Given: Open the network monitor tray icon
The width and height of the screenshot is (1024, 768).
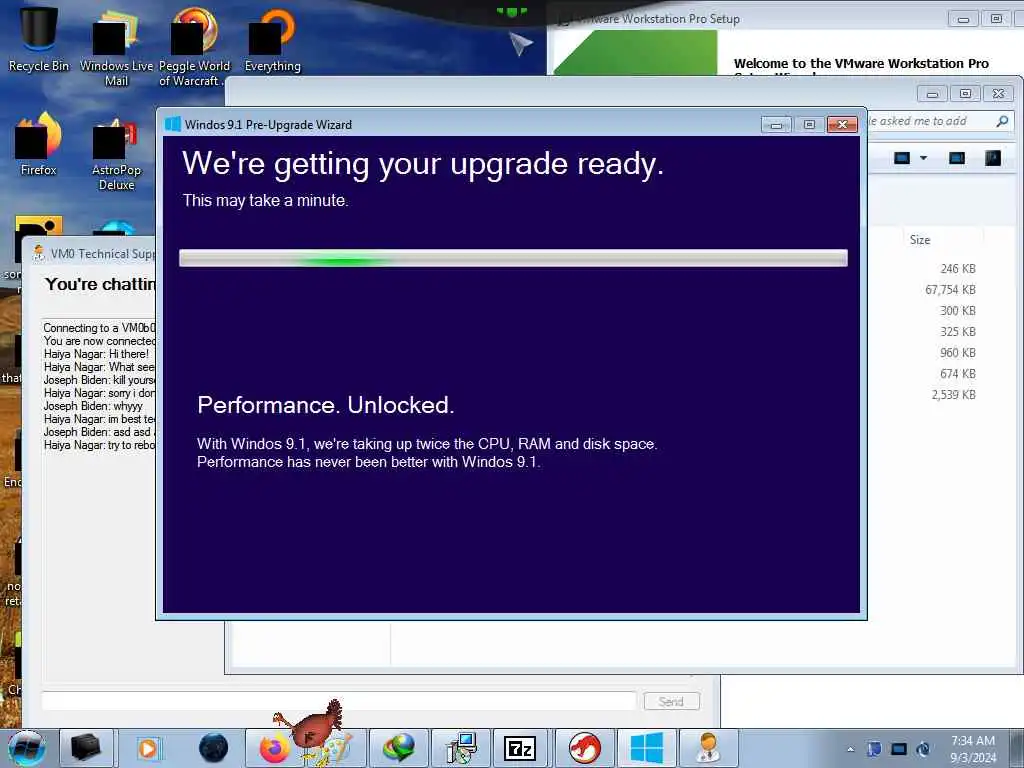Looking at the screenshot, I should pos(899,749).
